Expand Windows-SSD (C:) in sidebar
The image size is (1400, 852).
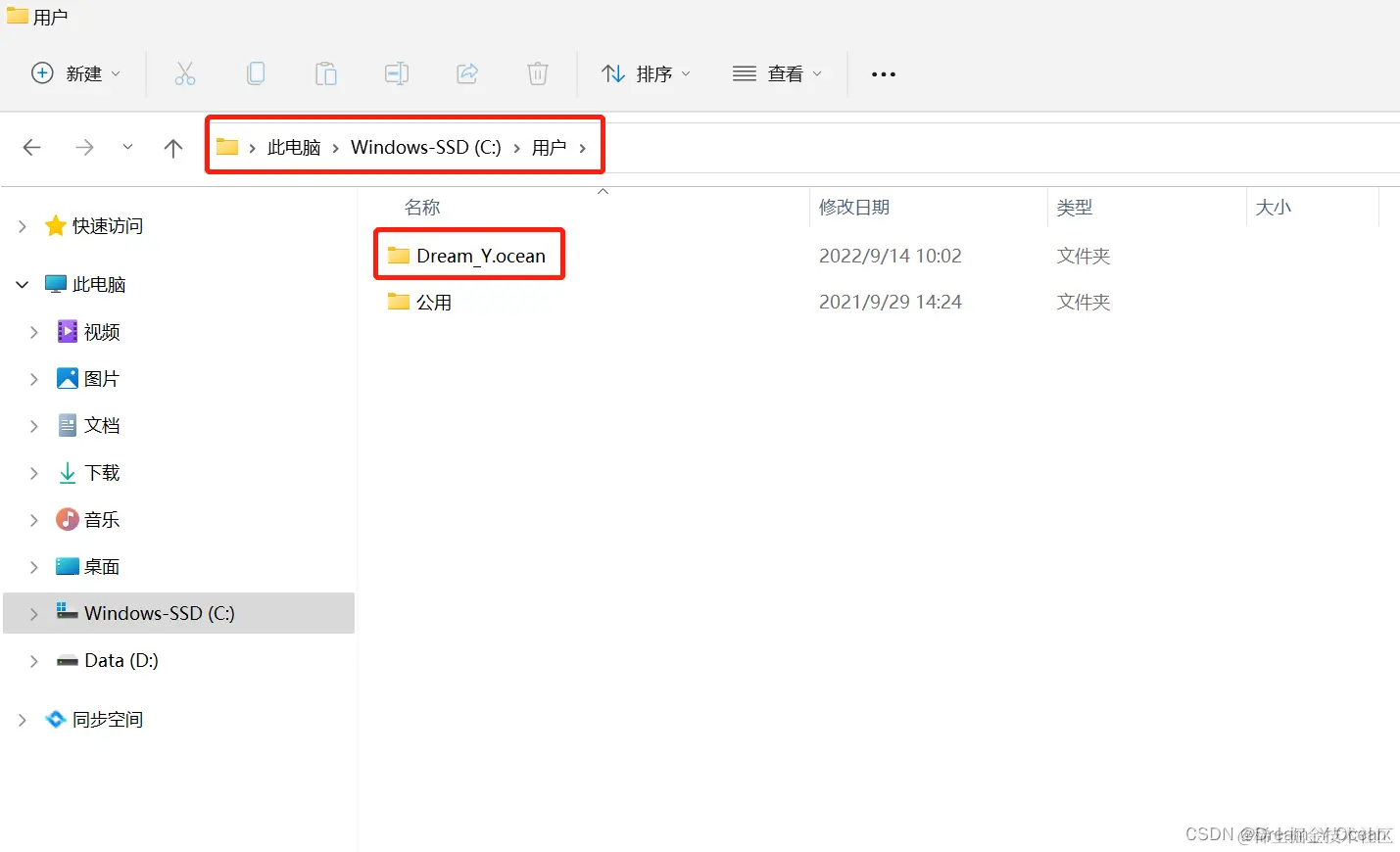click(x=34, y=614)
